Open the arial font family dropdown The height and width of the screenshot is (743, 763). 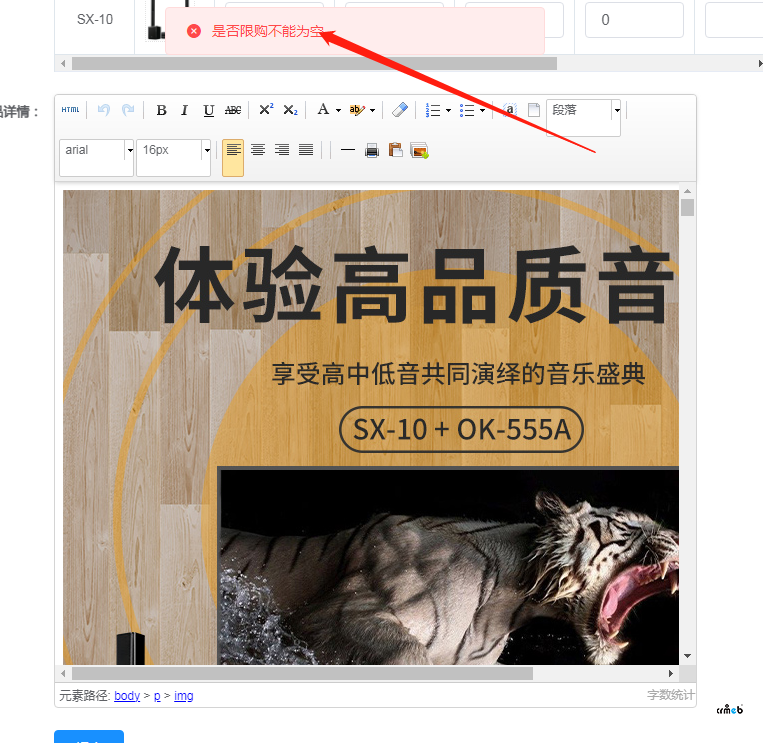[x=96, y=158]
